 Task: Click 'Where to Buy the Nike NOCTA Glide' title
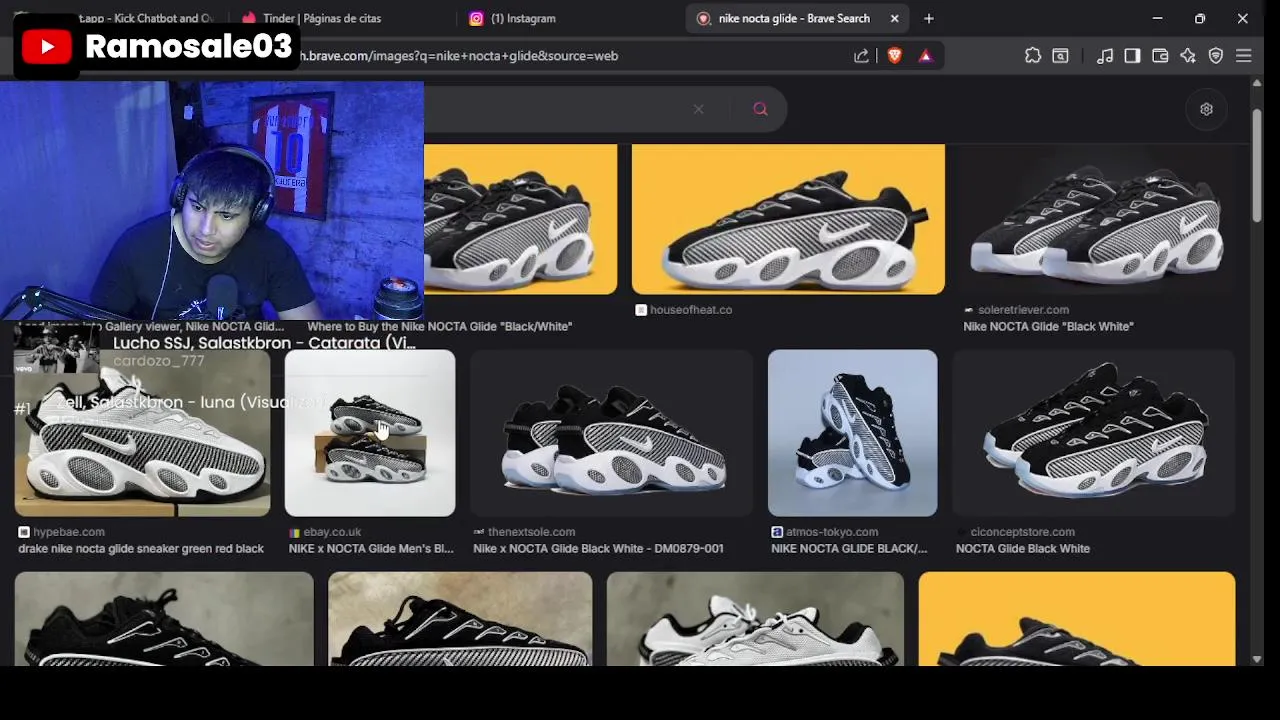(439, 327)
